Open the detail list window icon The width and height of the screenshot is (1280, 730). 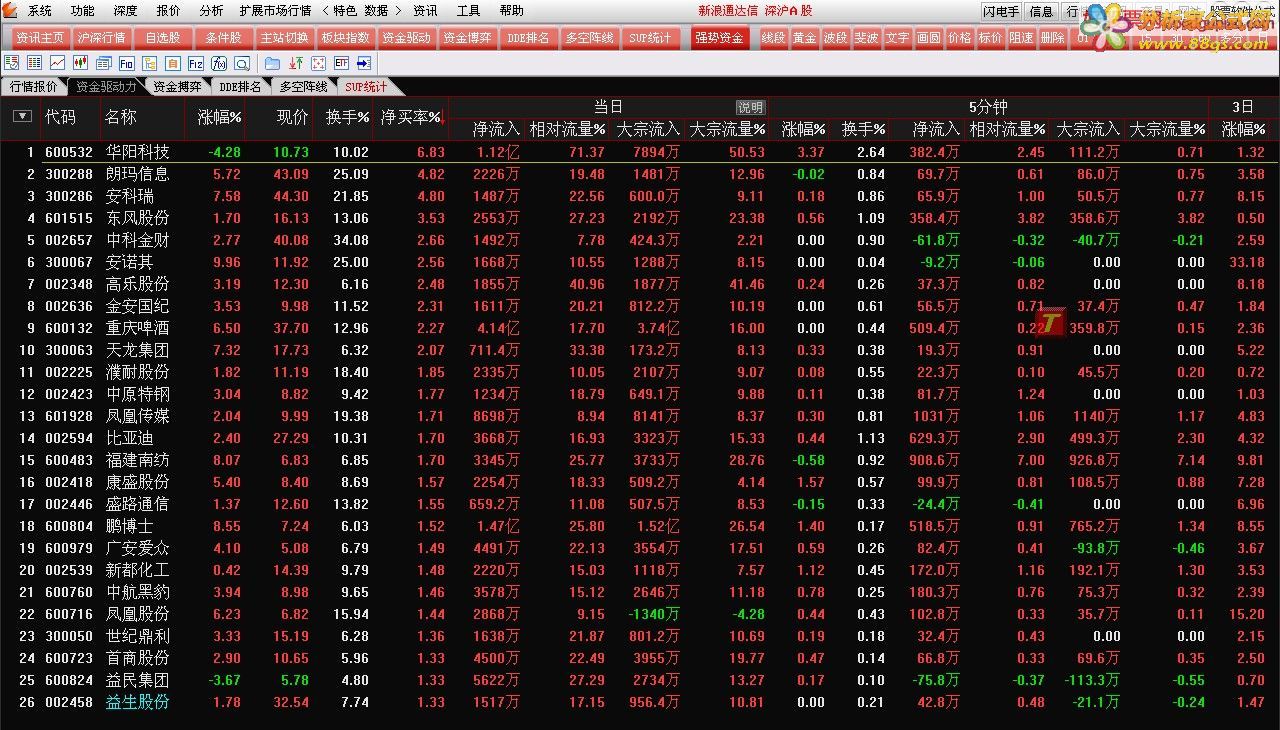(x=103, y=63)
